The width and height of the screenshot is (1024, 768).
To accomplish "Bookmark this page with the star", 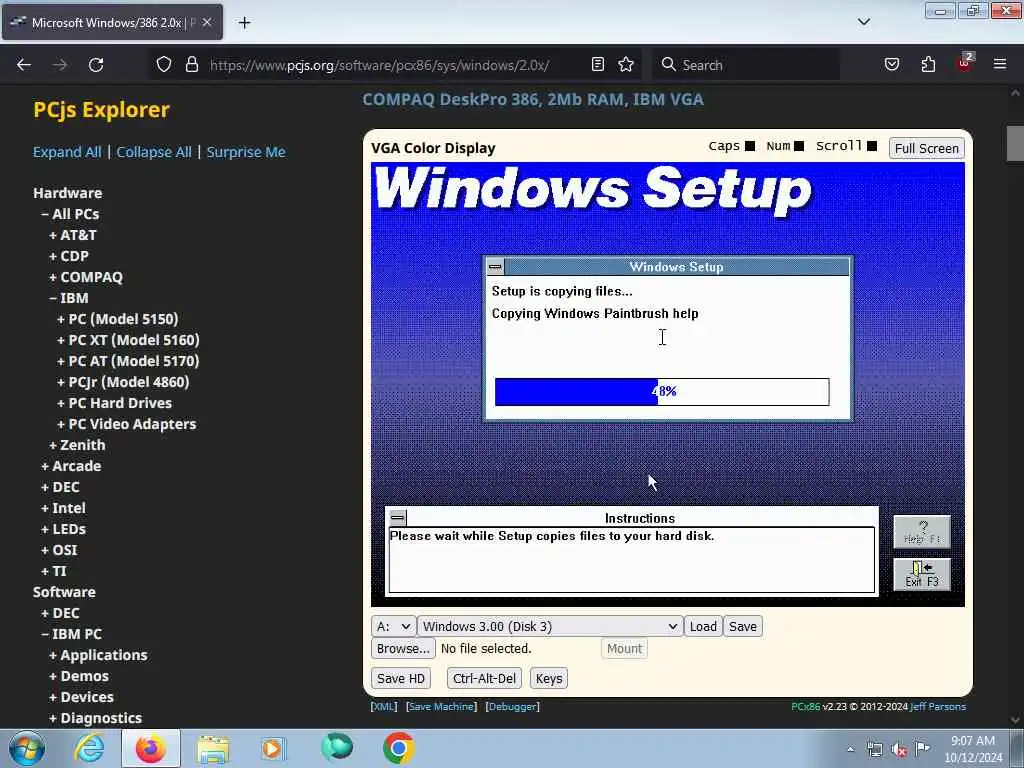I will 626,65.
